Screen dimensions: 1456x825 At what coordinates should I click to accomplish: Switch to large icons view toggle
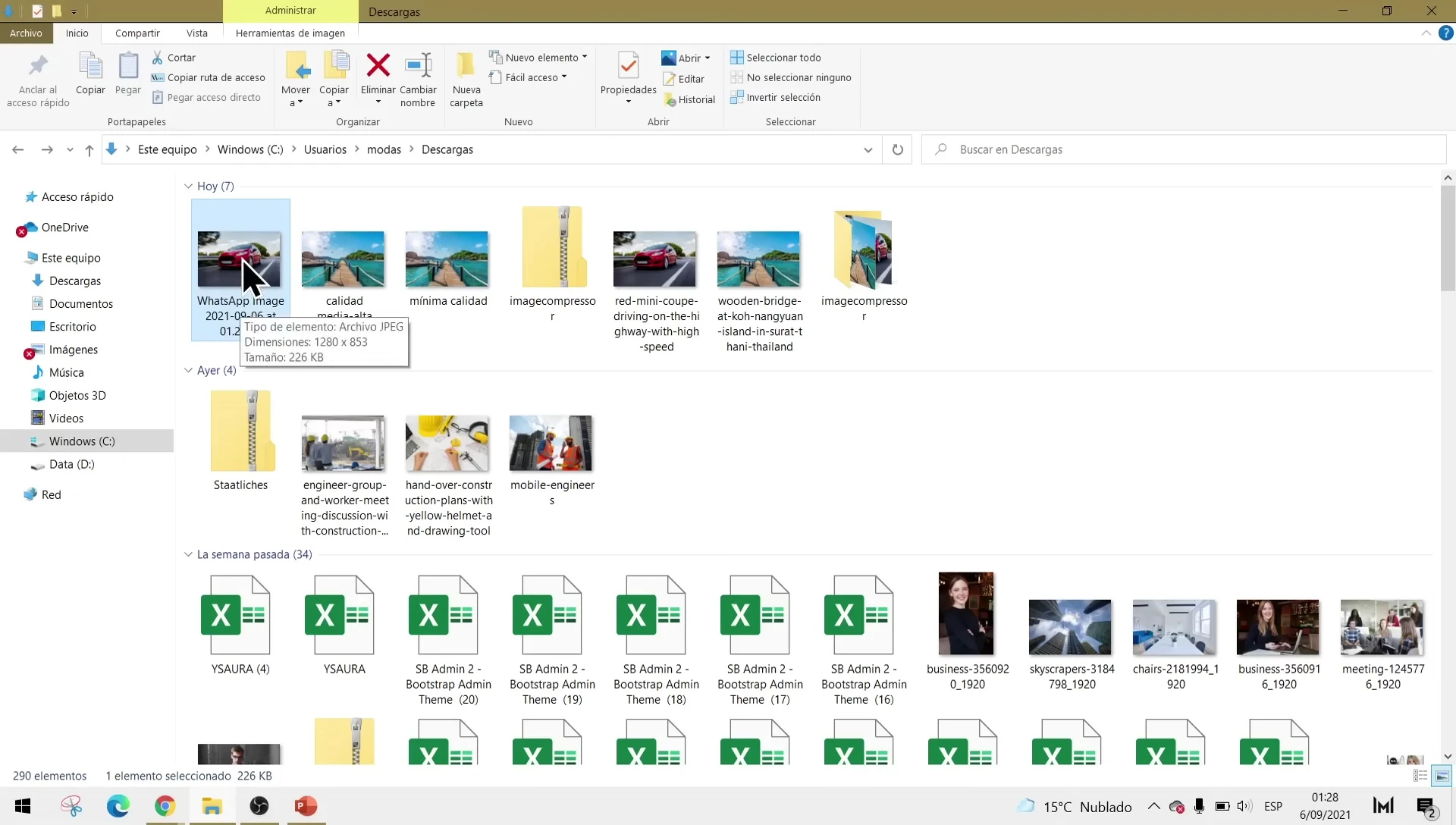coord(1442,776)
